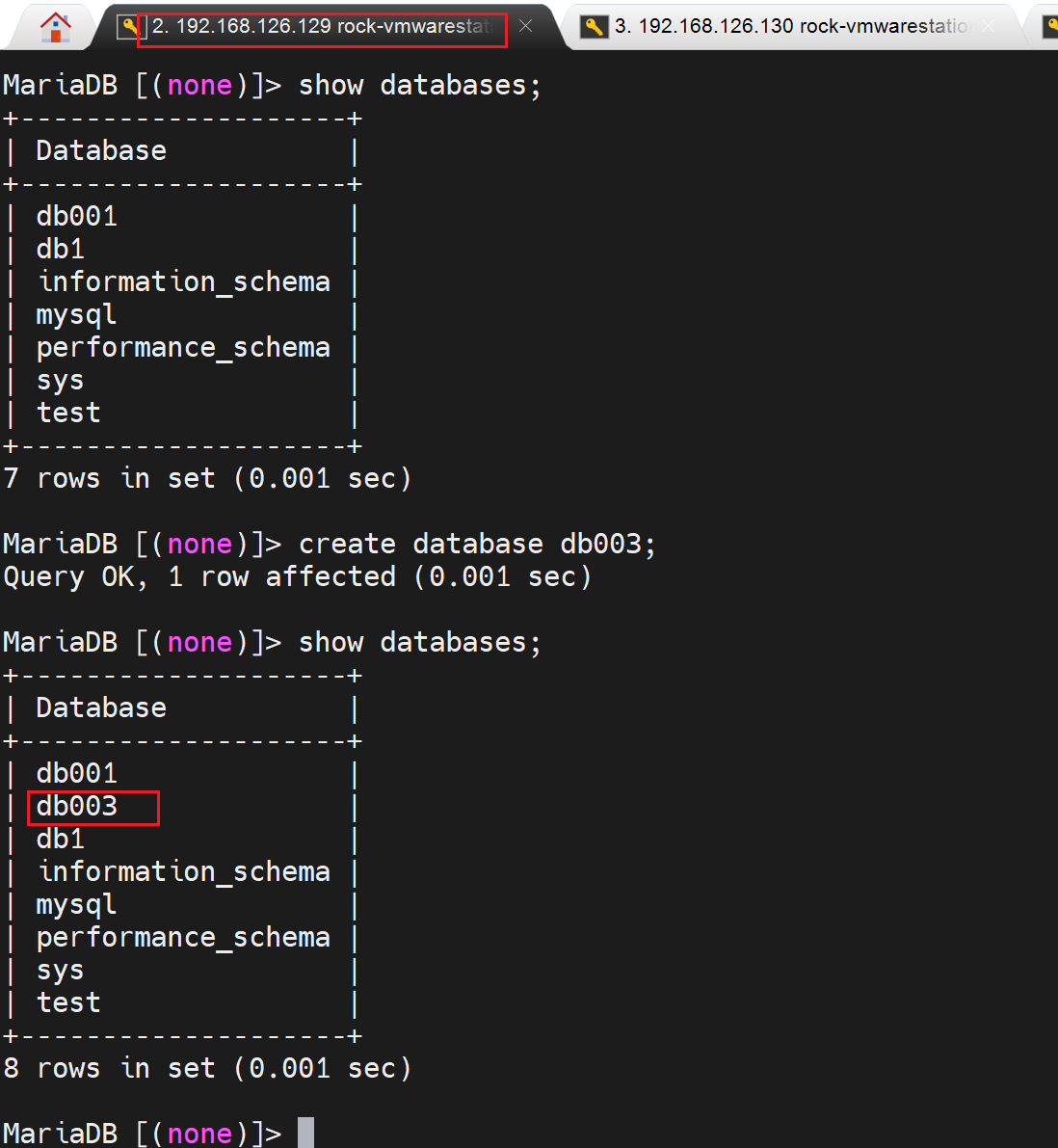Click the terminal cursor at the last prompt

pyautogui.click(x=305, y=1133)
